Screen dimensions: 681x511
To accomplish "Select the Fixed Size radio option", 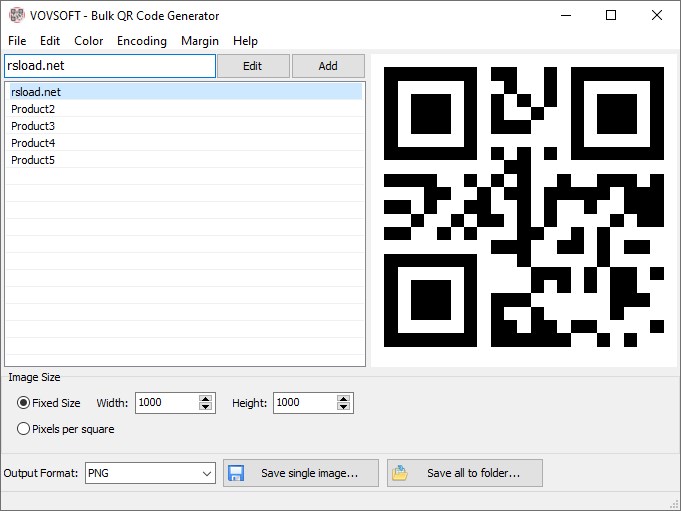I will 49,403.
